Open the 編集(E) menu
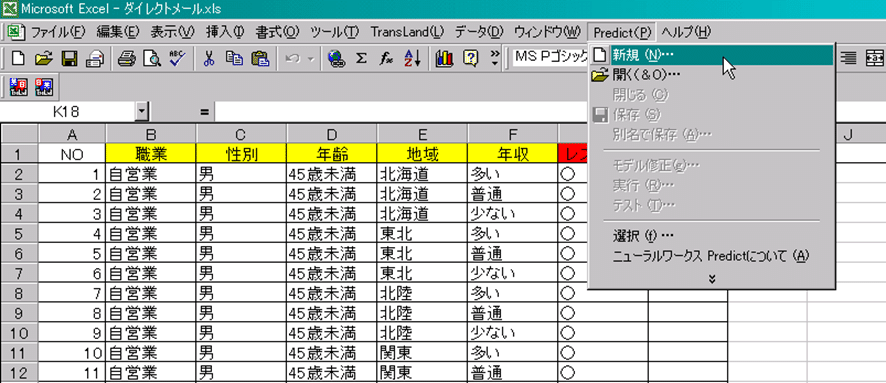The height and width of the screenshot is (383, 886). (117, 32)
